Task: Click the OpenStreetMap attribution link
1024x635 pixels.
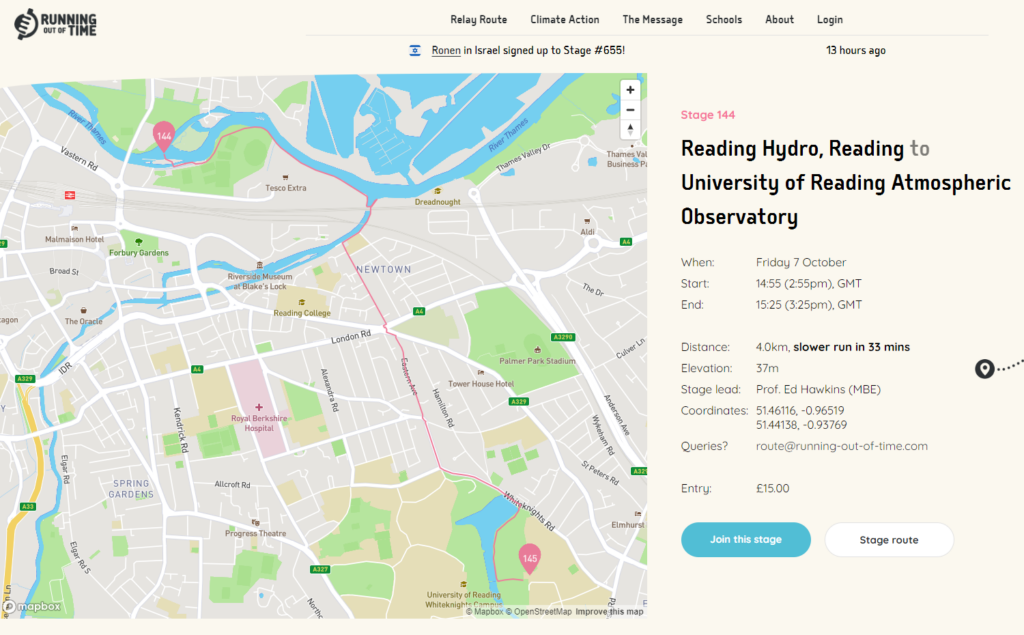Action: pyautogui.click(x=540, y=612)
